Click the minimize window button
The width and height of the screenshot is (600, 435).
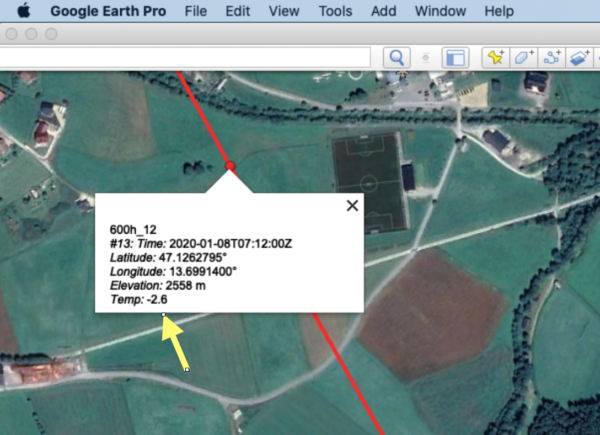pyautogui.click(x=31, y=34)
